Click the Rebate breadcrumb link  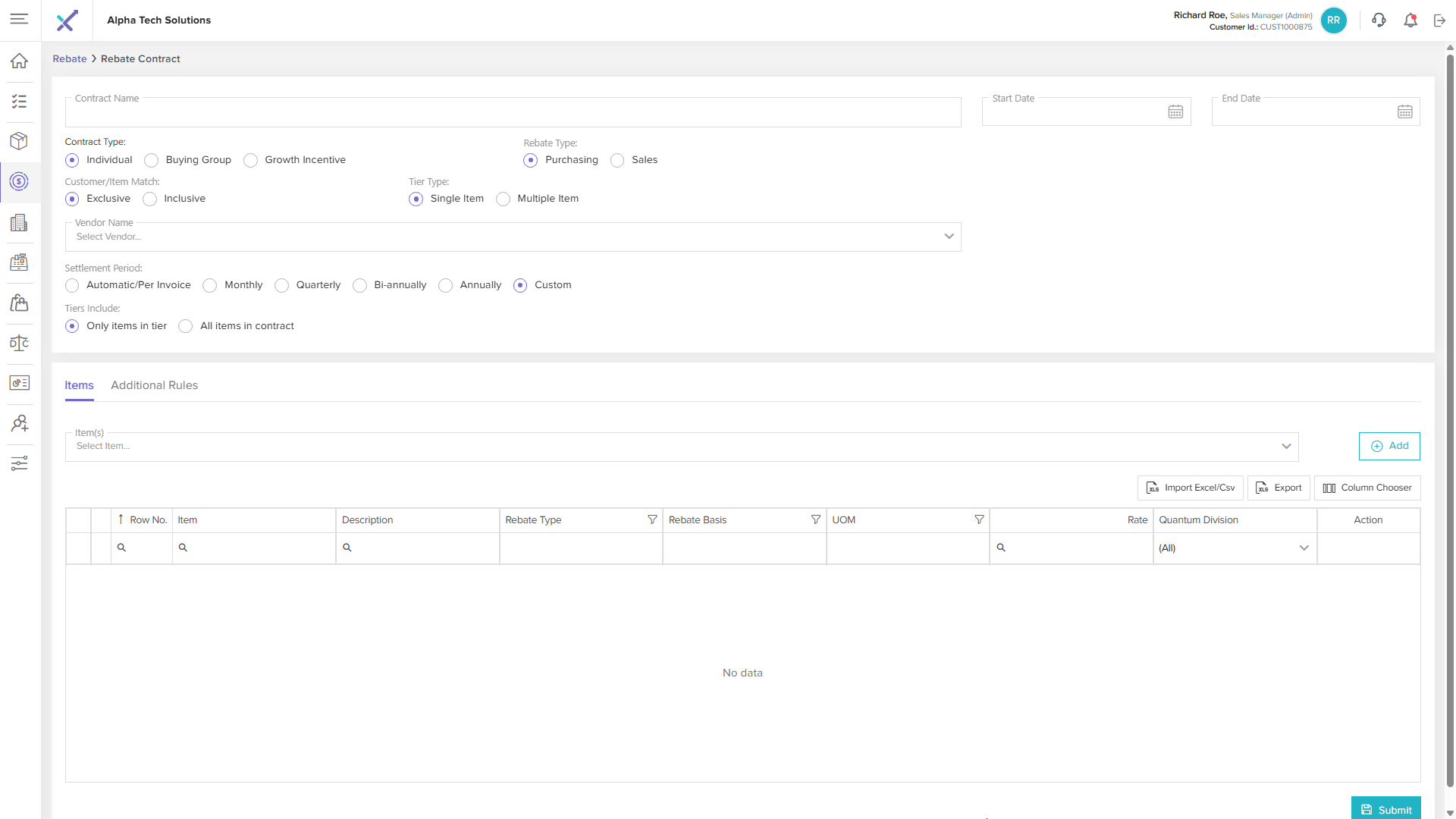point(70,59)
